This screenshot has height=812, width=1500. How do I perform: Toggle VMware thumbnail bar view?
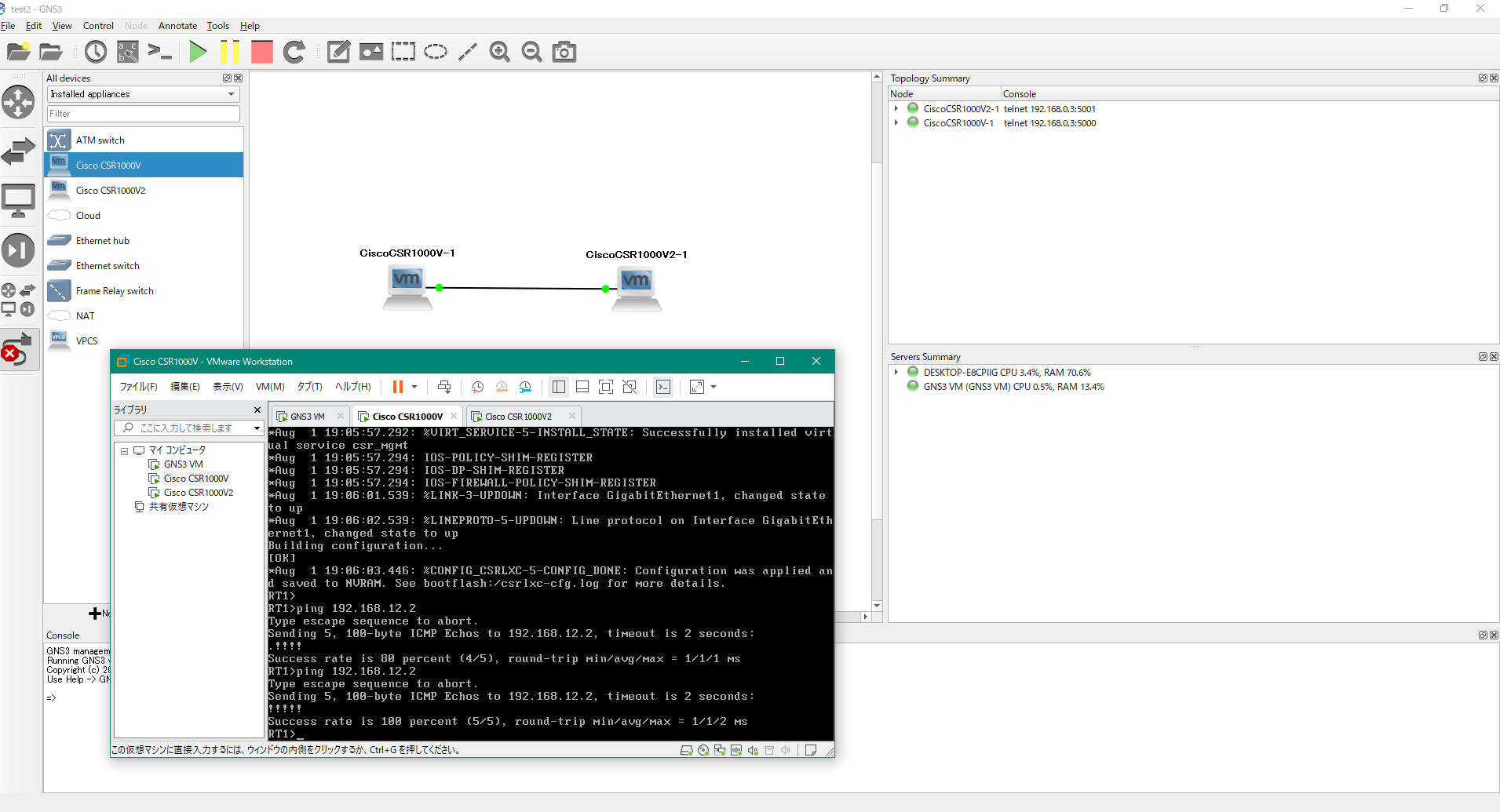click(582, 387)
